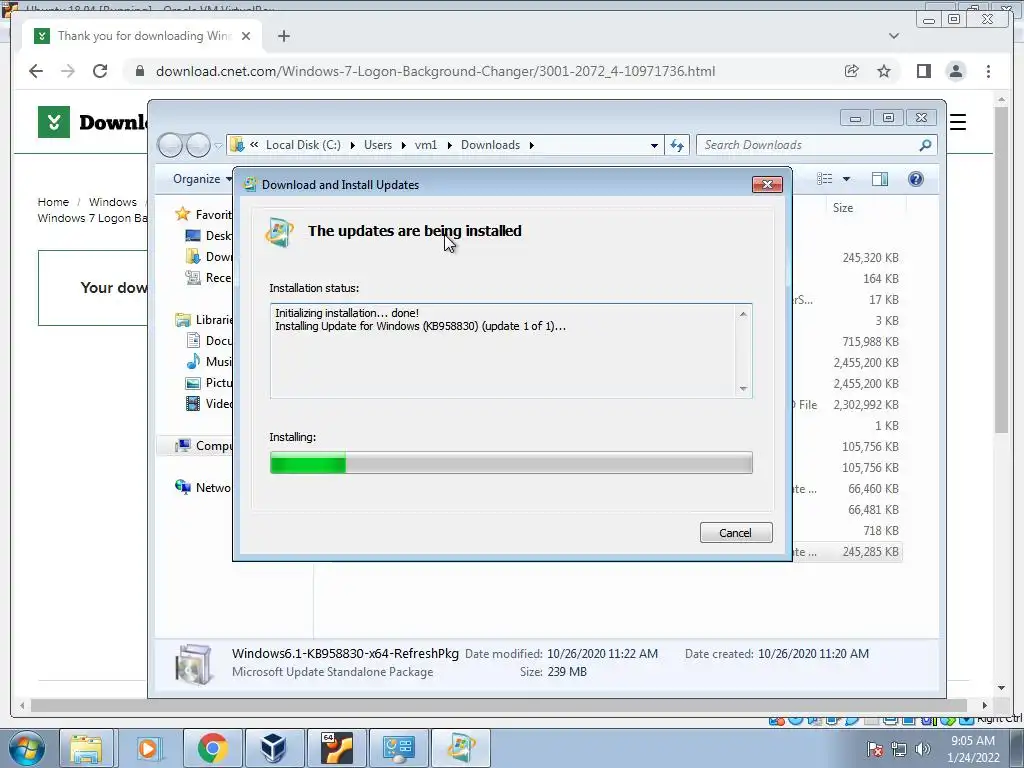The width and height of the screenshot is (1024, 768).
Task: Close the Download and Install Updates dialog
Action: [x=767, y=185]
